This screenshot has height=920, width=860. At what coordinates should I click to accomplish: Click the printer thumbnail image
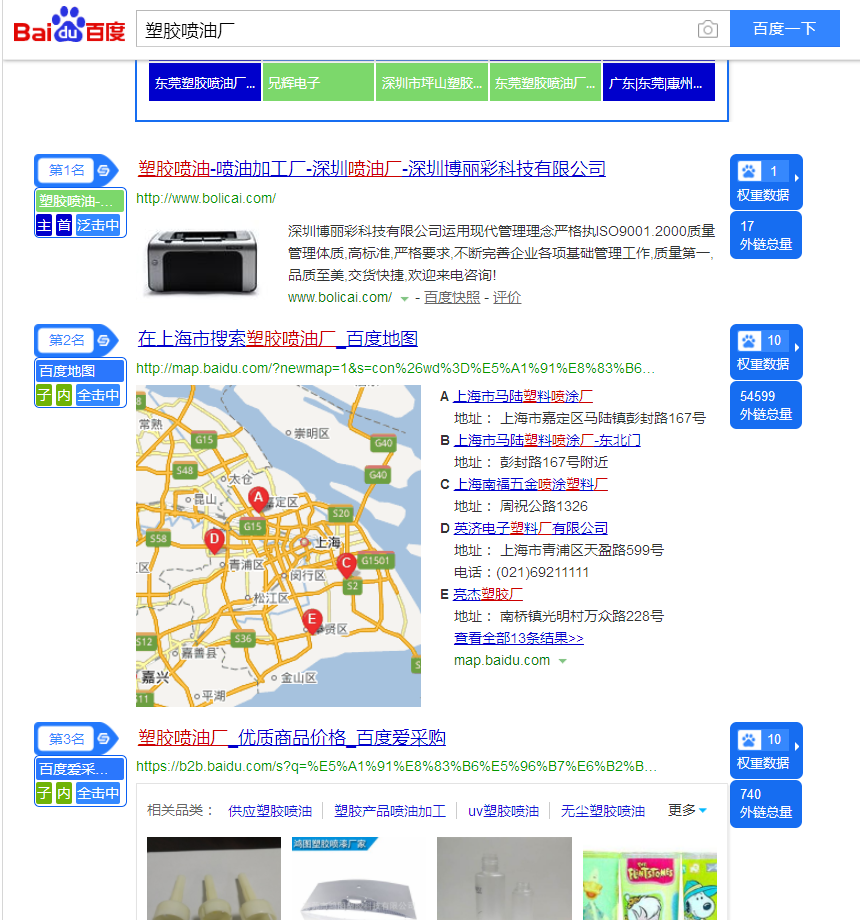202,261
